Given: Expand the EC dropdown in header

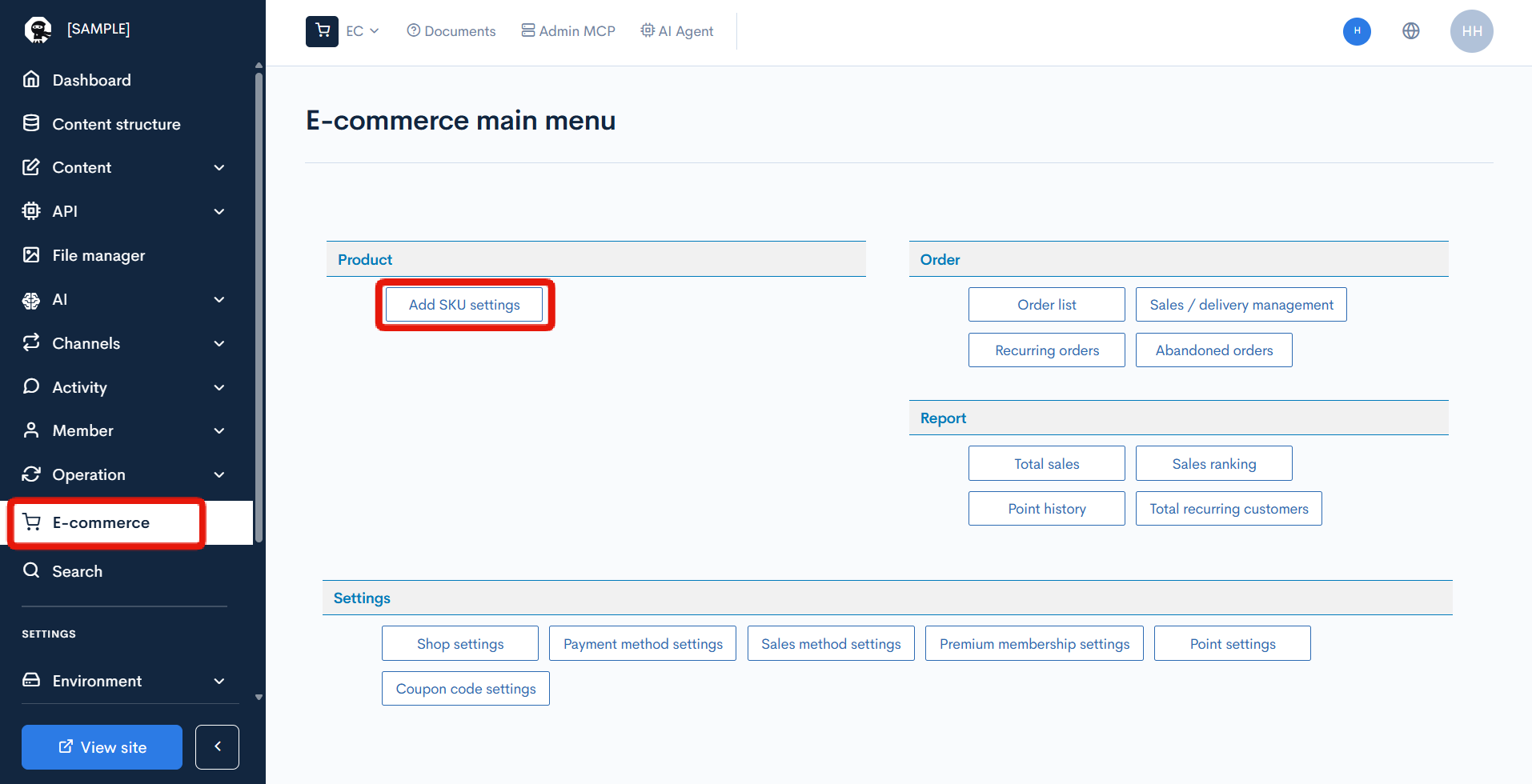Looking at the screenshot, I should (363, 31).
